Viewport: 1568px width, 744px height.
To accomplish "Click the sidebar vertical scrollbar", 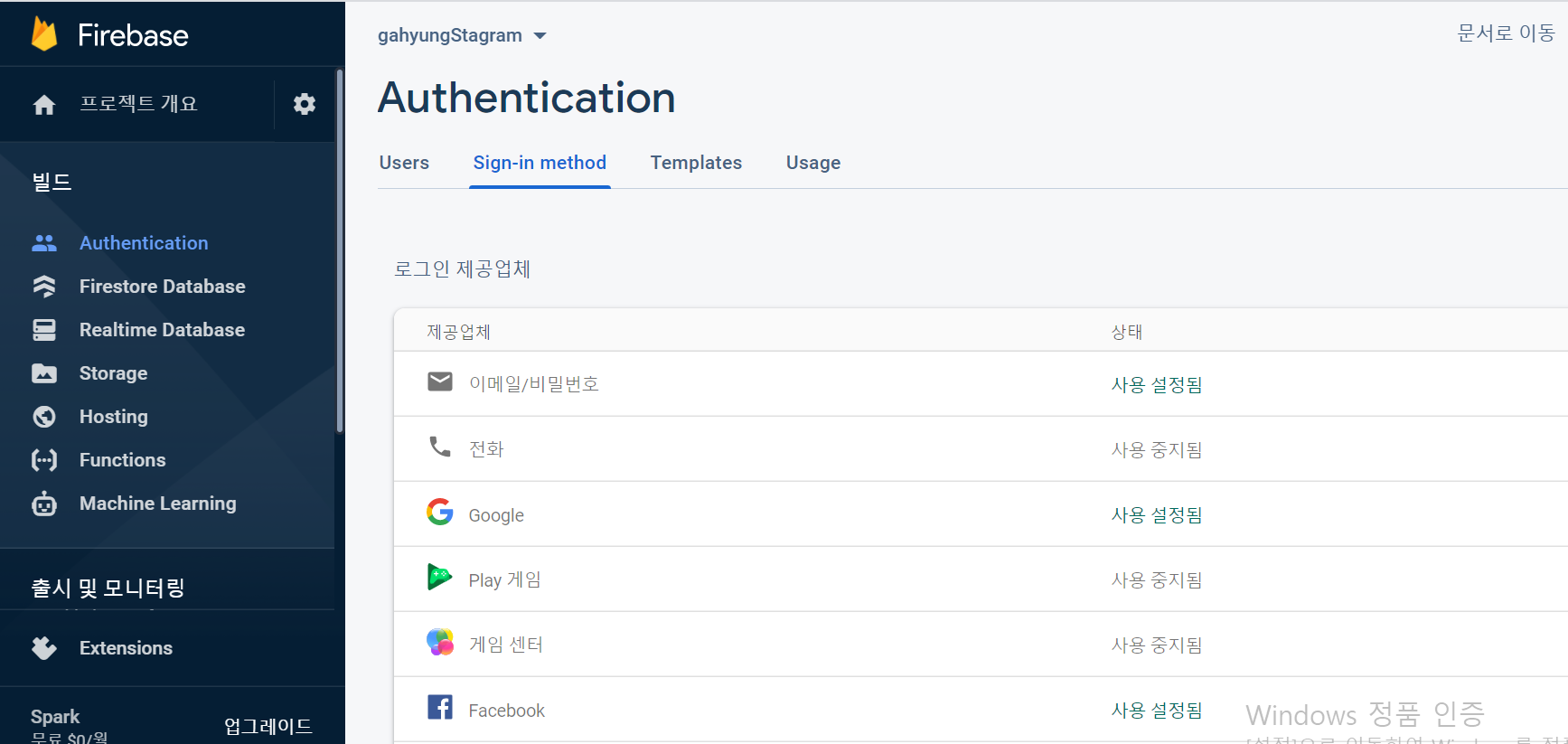I will 340,251.
